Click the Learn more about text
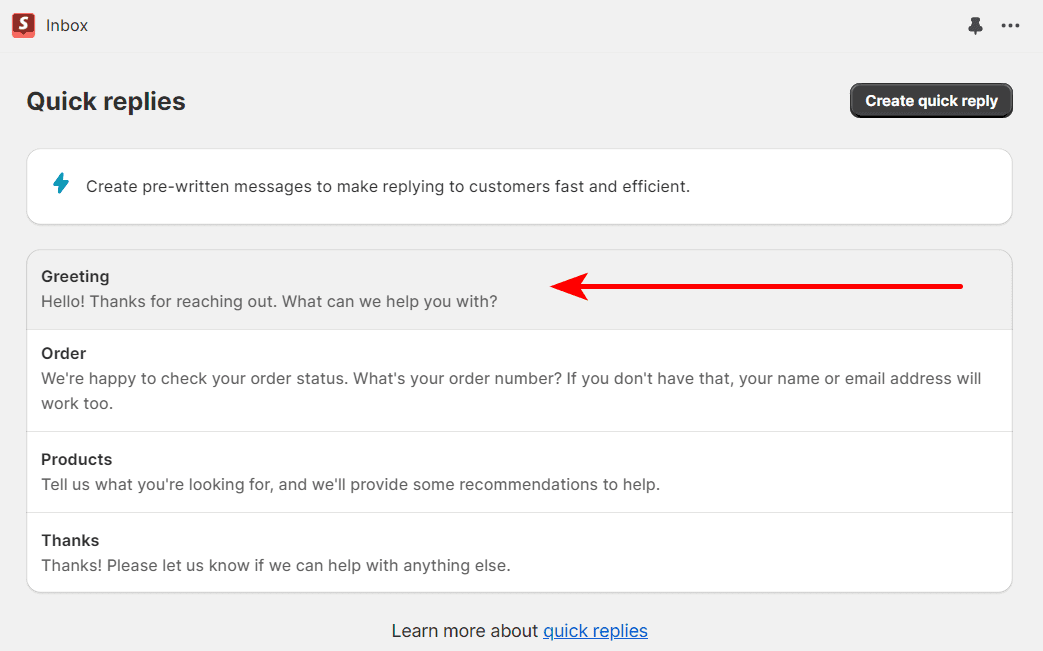The image size is (1043, 651). [462, 630]
